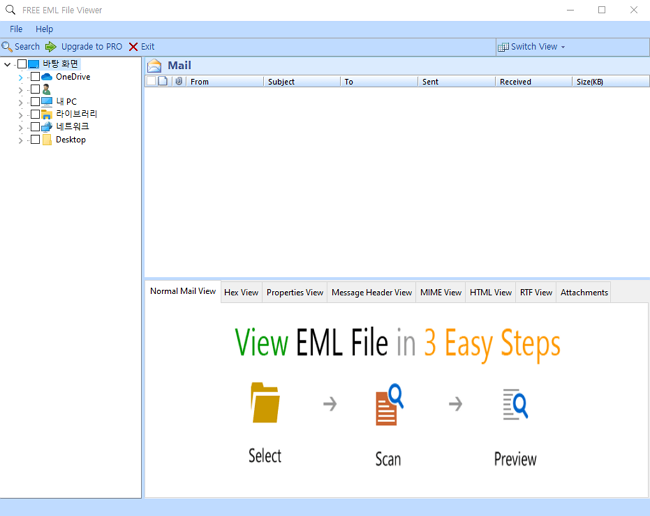Check the 라이브러리 checkbox
Screen dimensions: 650x516
35,114
